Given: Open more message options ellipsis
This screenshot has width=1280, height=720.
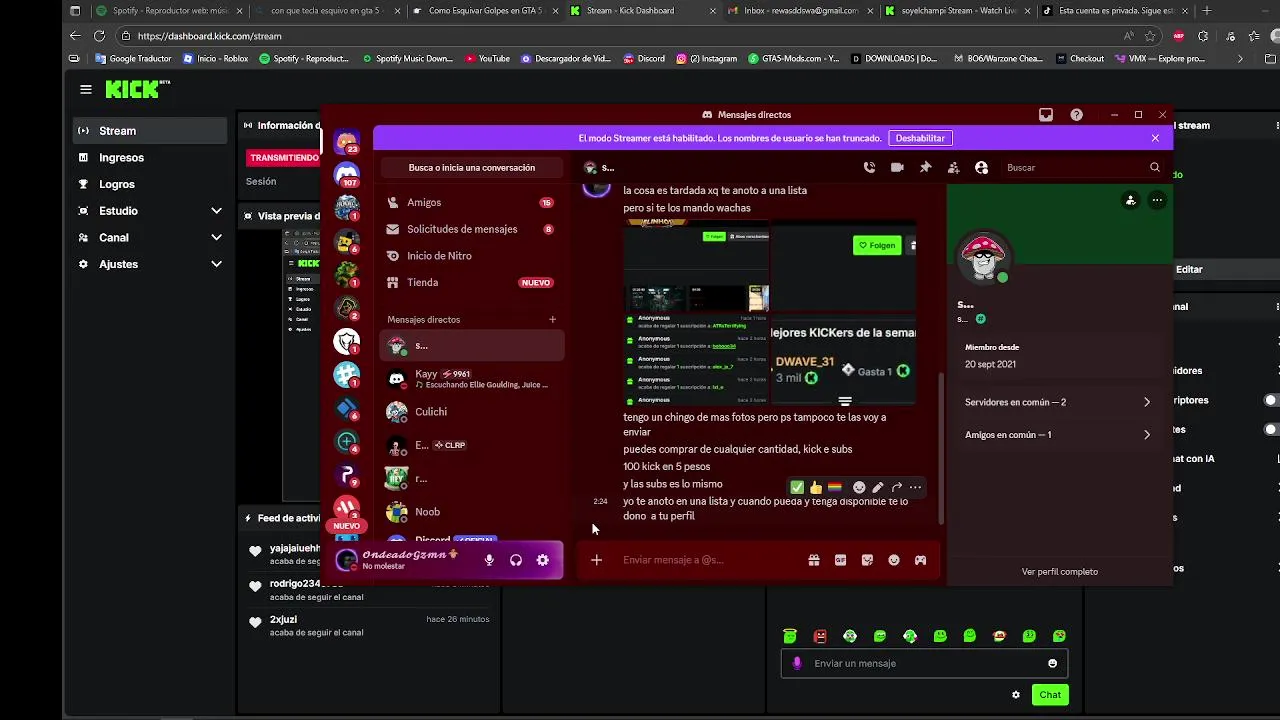Looking at the screenshot, I should pos(915,487).
